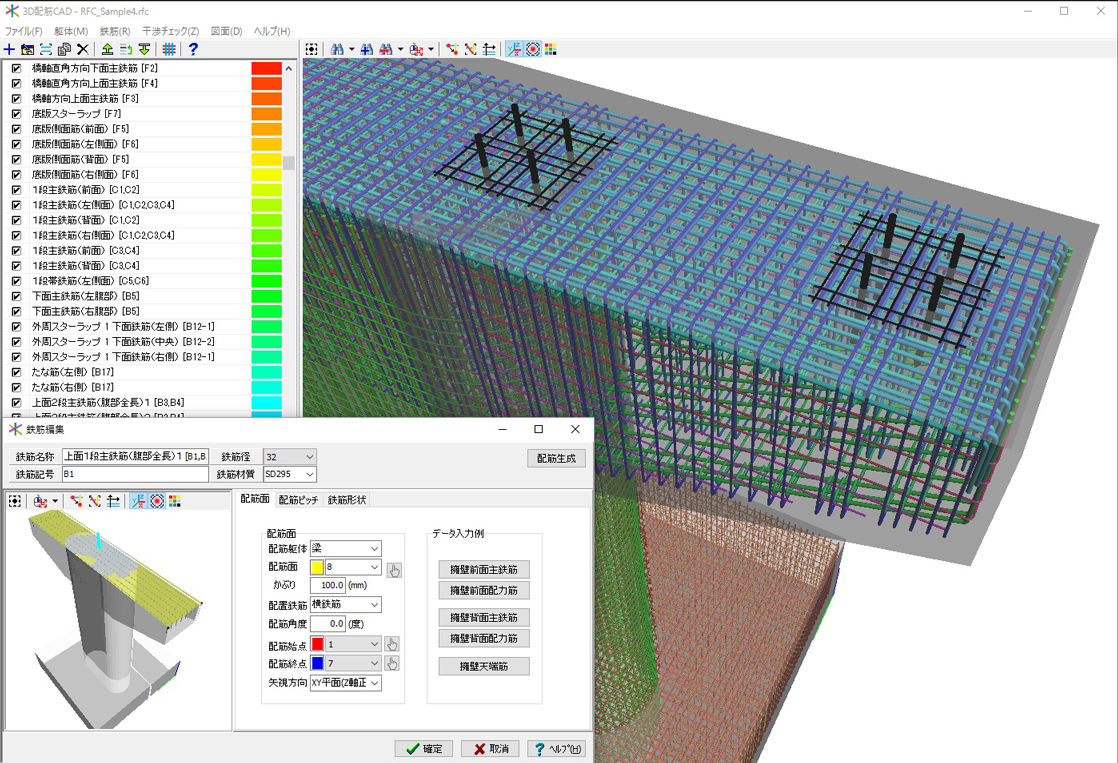Click the purple grid icon in left toolbar
Screen dimensions: 1118x763
(x=169, y=49)
